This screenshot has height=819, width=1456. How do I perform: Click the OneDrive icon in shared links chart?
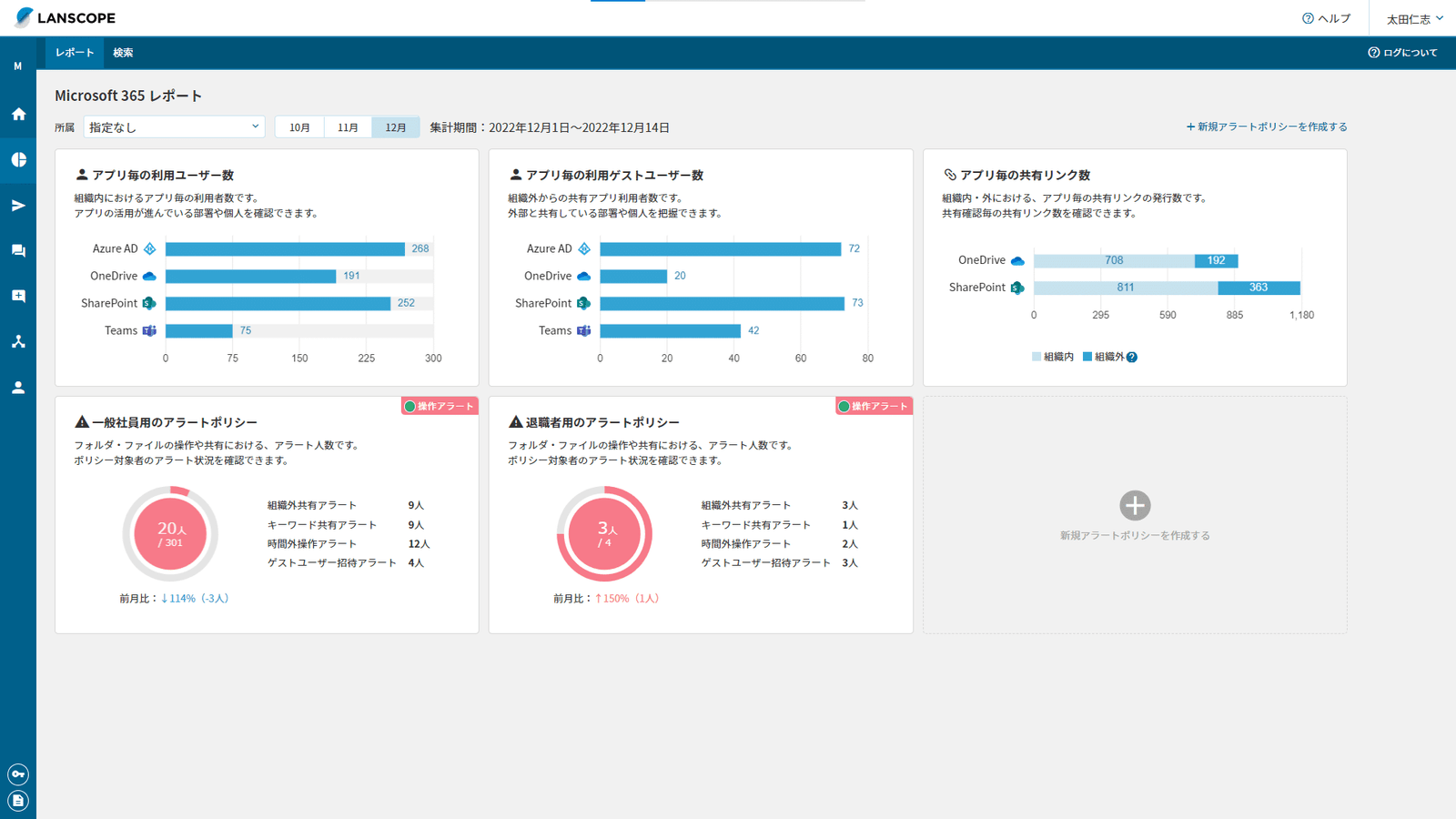1017,260
